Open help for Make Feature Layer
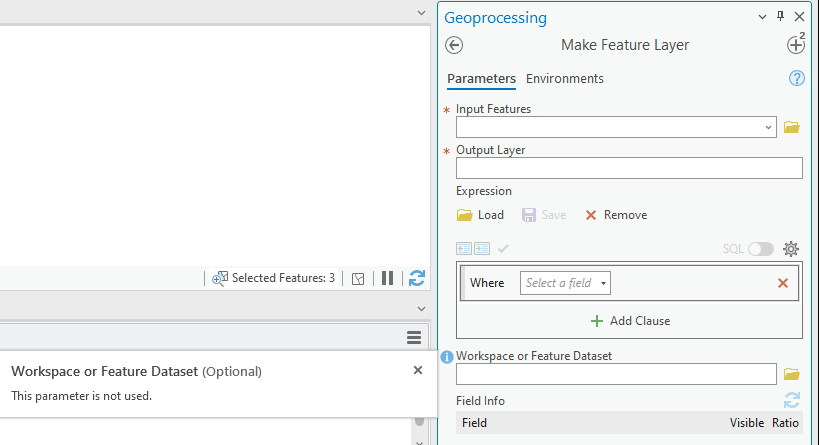Viewport: 819px width, 445px height. [797, 78]
